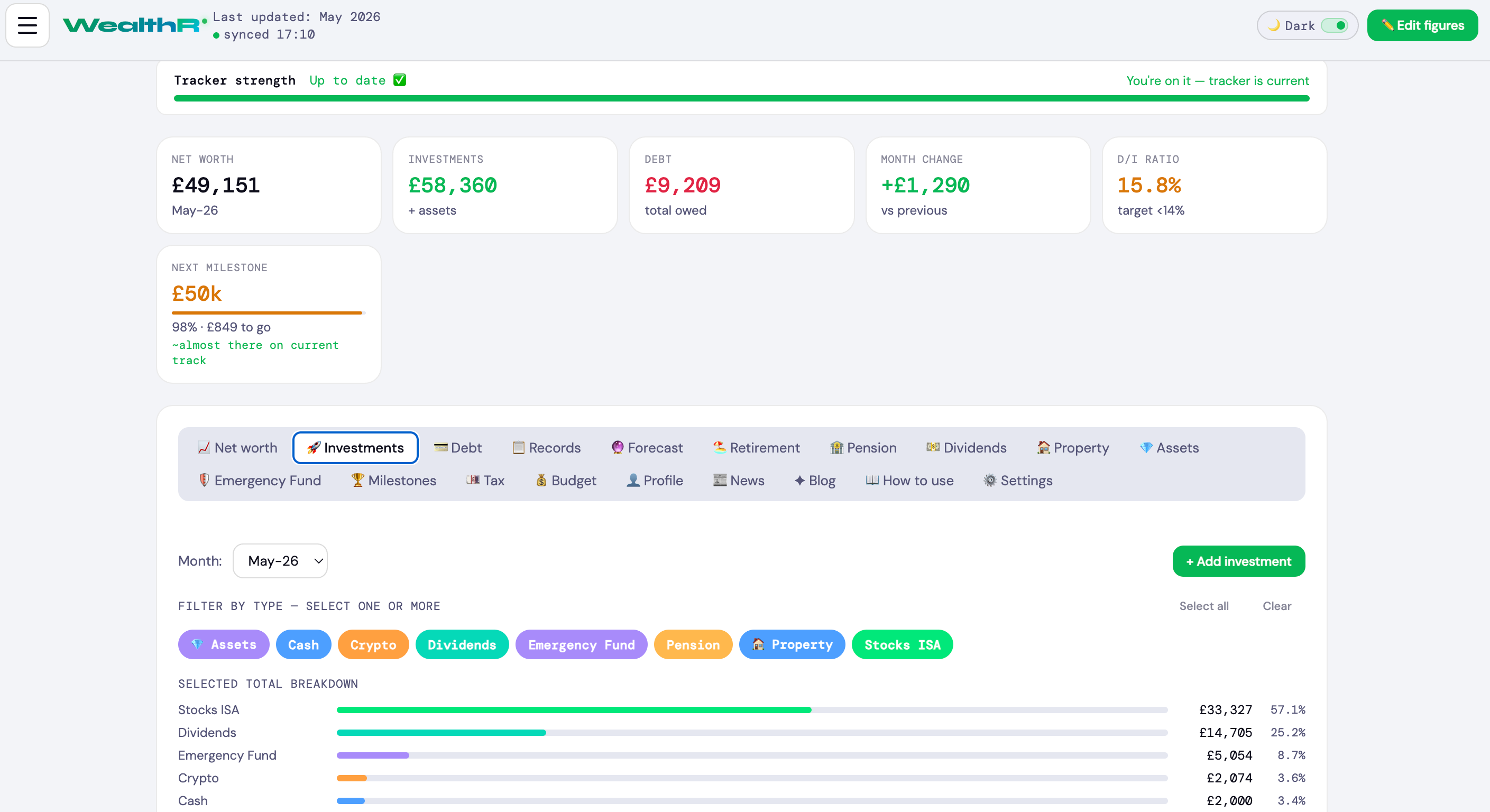Click the Property tab house icon
The width and height of the screenshot is (1490, 812).
[1043, 448]
